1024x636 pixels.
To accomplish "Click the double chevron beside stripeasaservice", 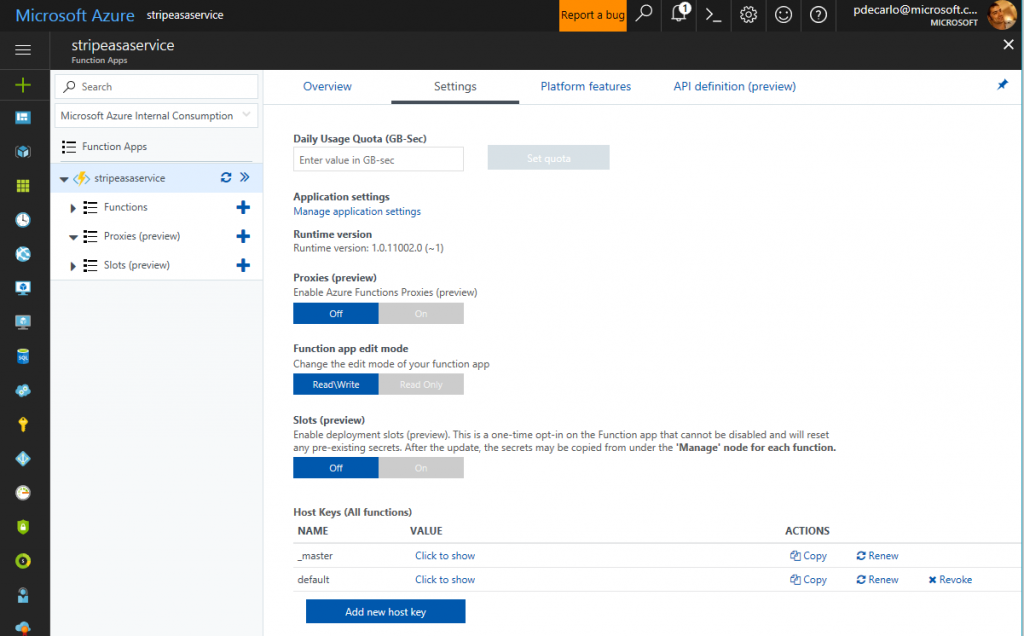I will pyautogui.click(x=245, y=178).
